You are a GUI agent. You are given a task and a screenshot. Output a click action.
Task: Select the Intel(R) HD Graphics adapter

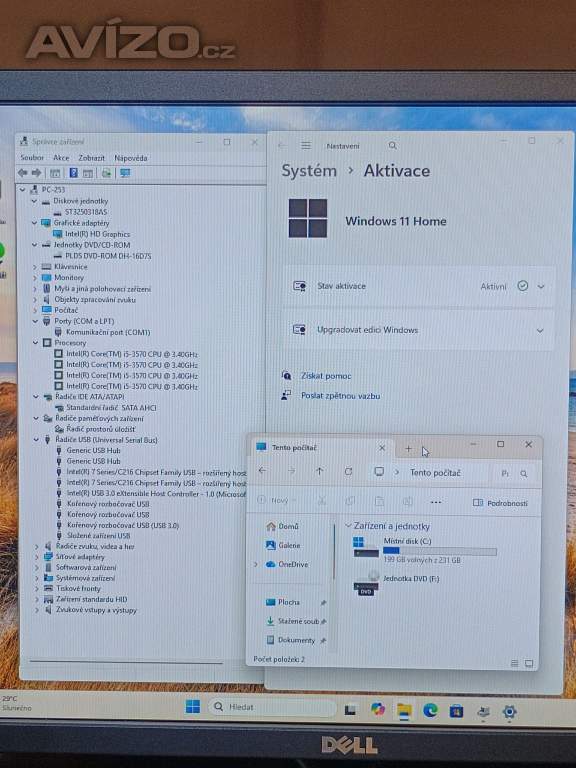(97, 234)
